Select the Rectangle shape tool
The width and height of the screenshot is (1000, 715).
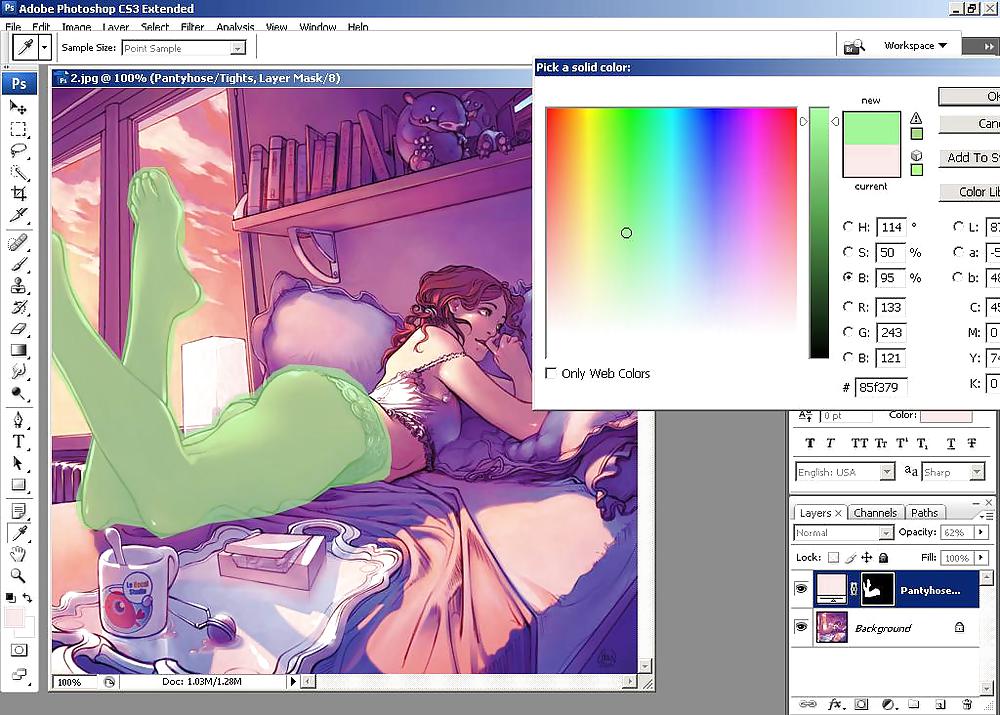click(x=18, y=485)
